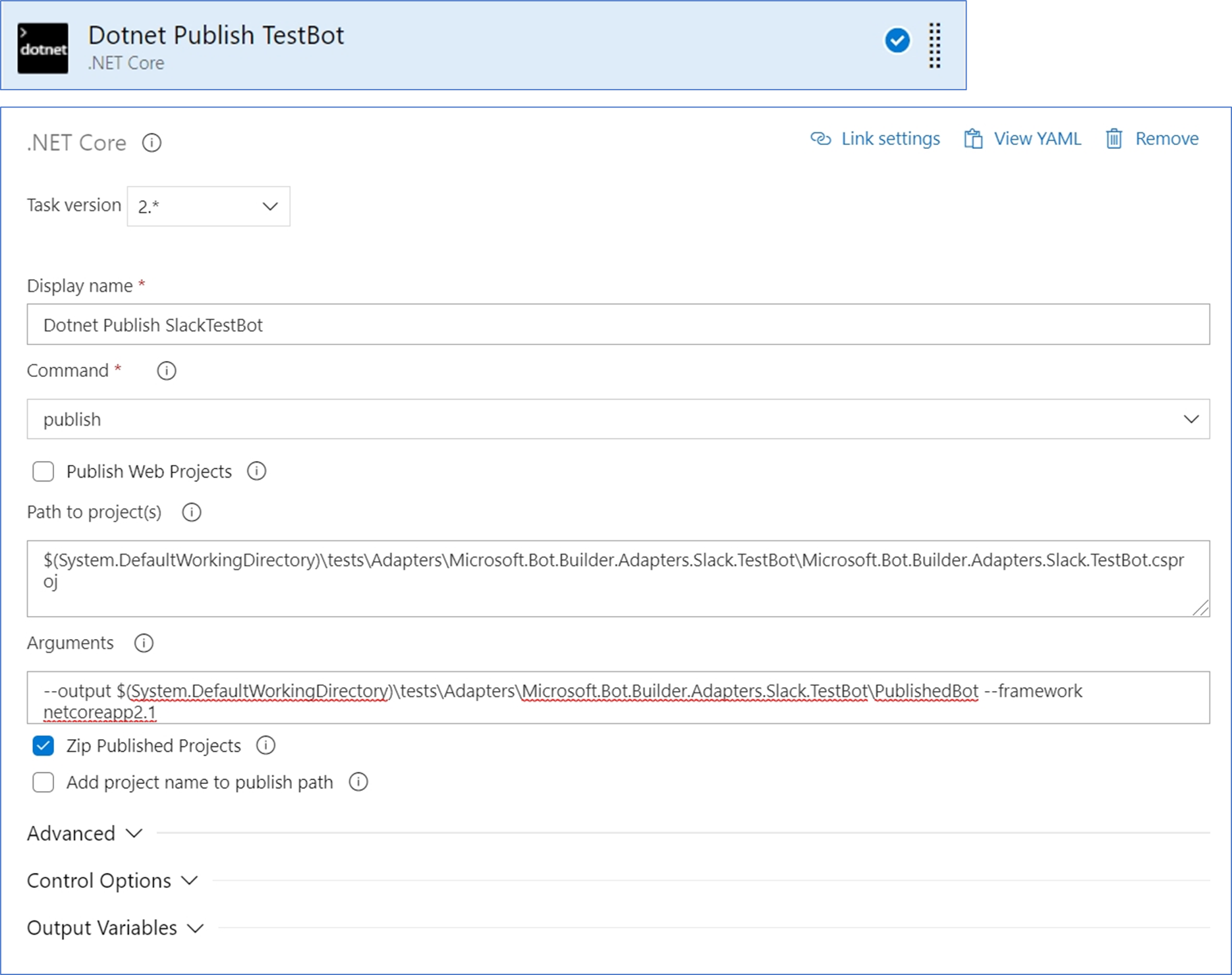Check Add project name to publish path
The image size is (1232, 975).
43,783
